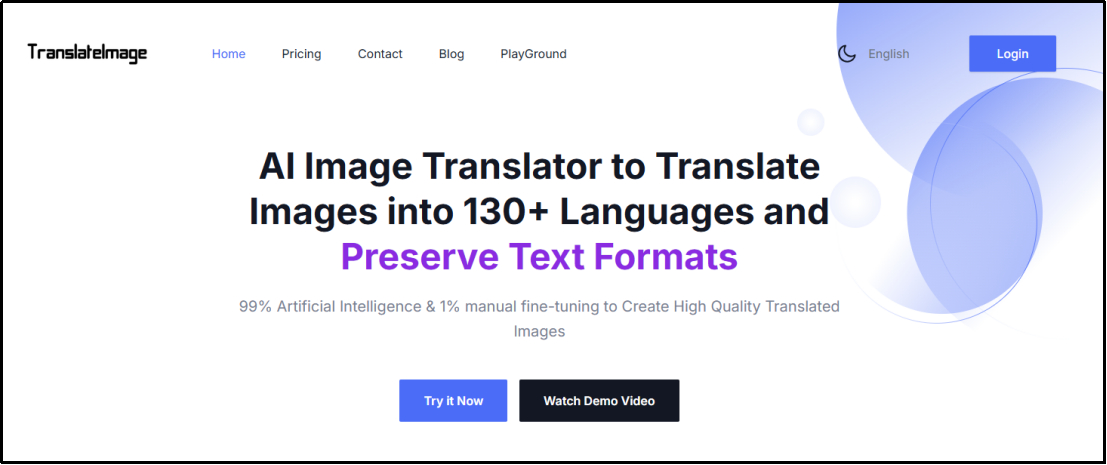Select PlayGround in the navigation bar

[533, 54]
